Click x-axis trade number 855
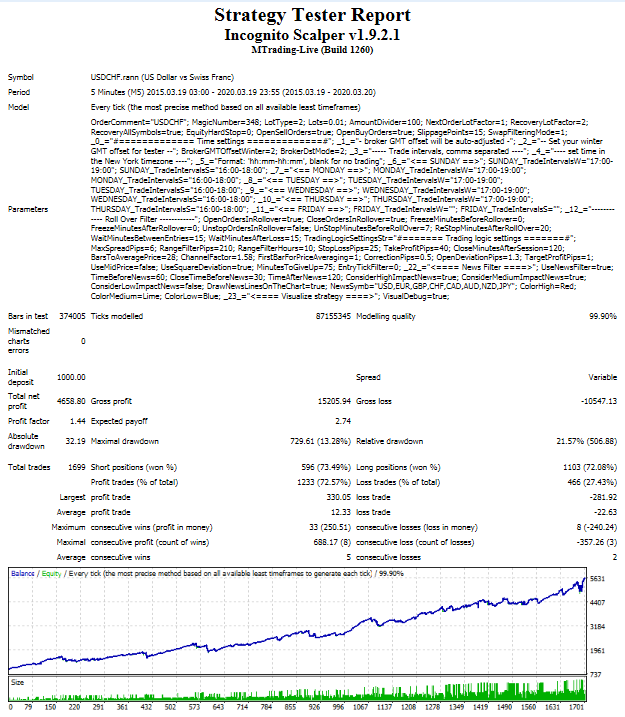Screen dimensions: 625x717 pyautogui.click(x=290, y=707)
